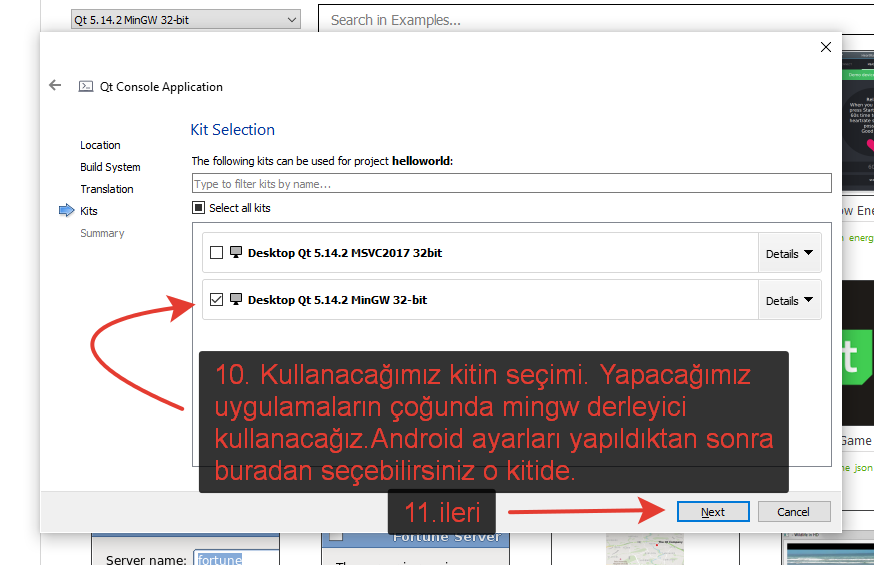Expand Details for the MSVC2017 32bit kit

(789, 254)
